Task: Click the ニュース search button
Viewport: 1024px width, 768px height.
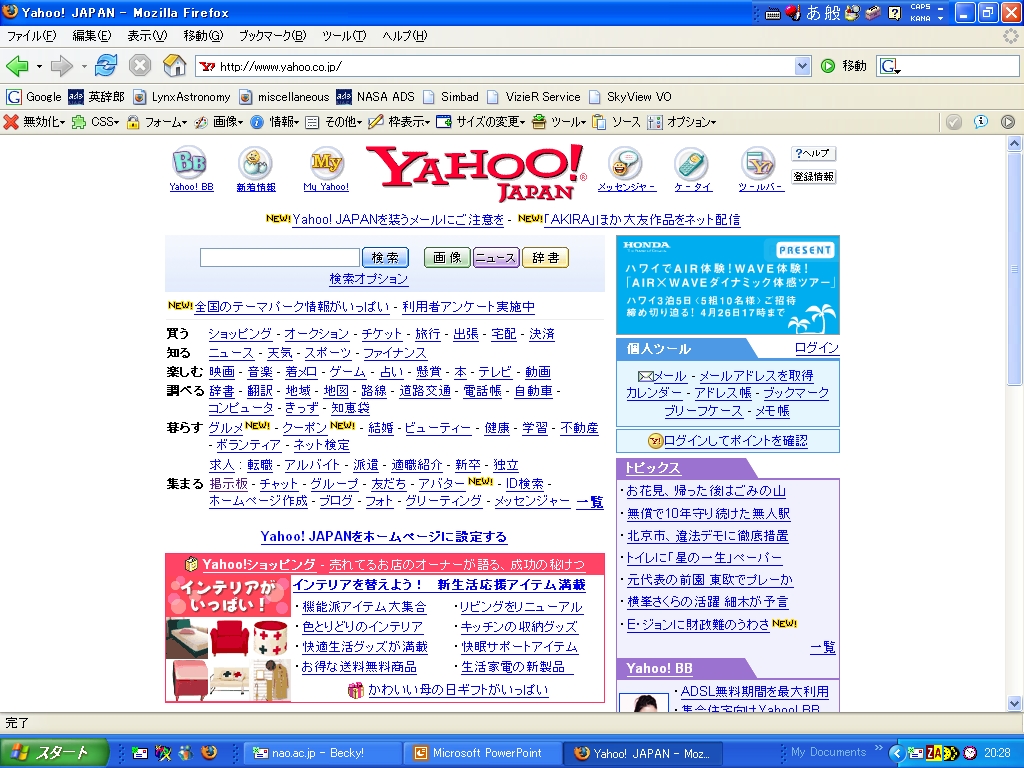Action: coord(496,257)
